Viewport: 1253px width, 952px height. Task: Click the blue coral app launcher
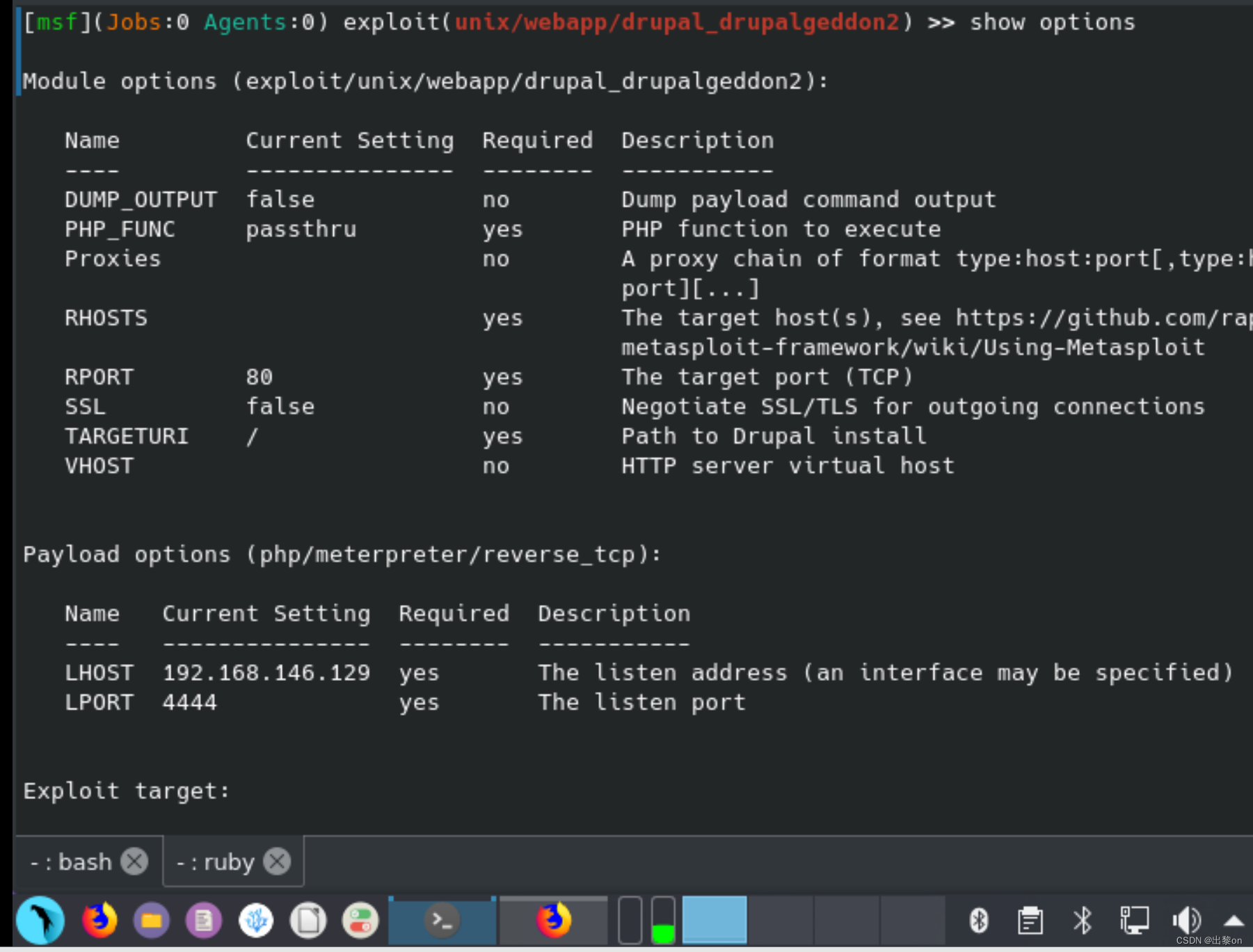[x=256, y=920]
